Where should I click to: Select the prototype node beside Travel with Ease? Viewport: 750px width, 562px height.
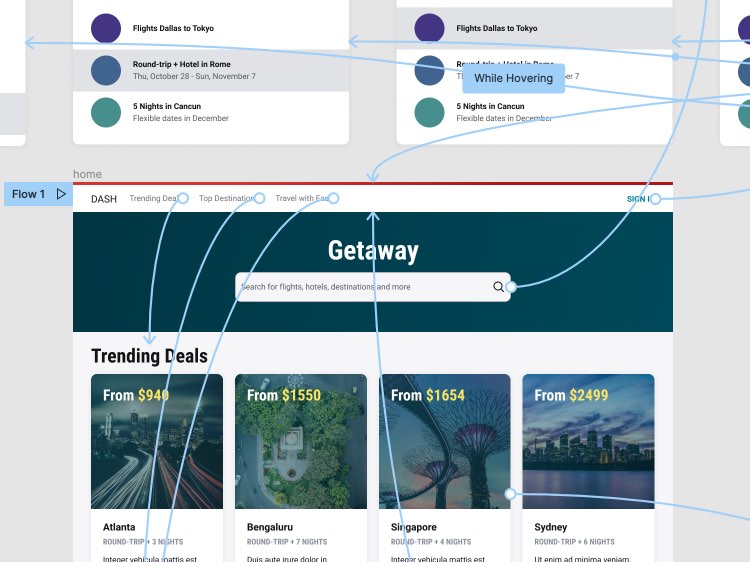(x=334, y=199)
